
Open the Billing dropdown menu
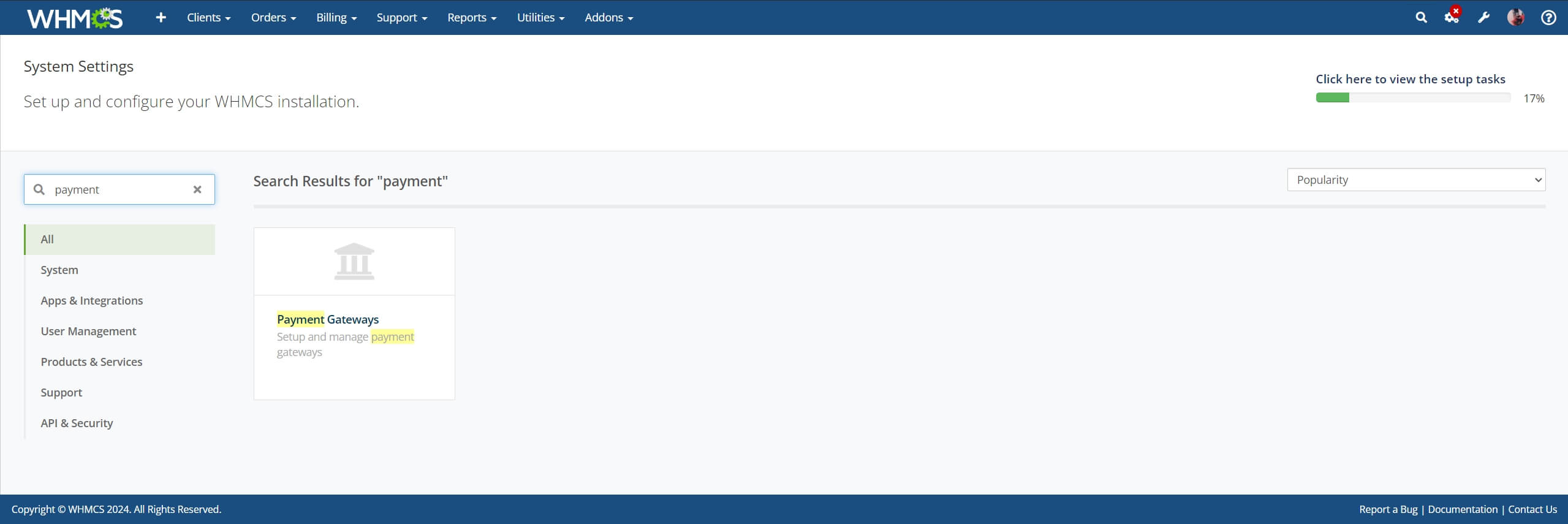point(336,18)
